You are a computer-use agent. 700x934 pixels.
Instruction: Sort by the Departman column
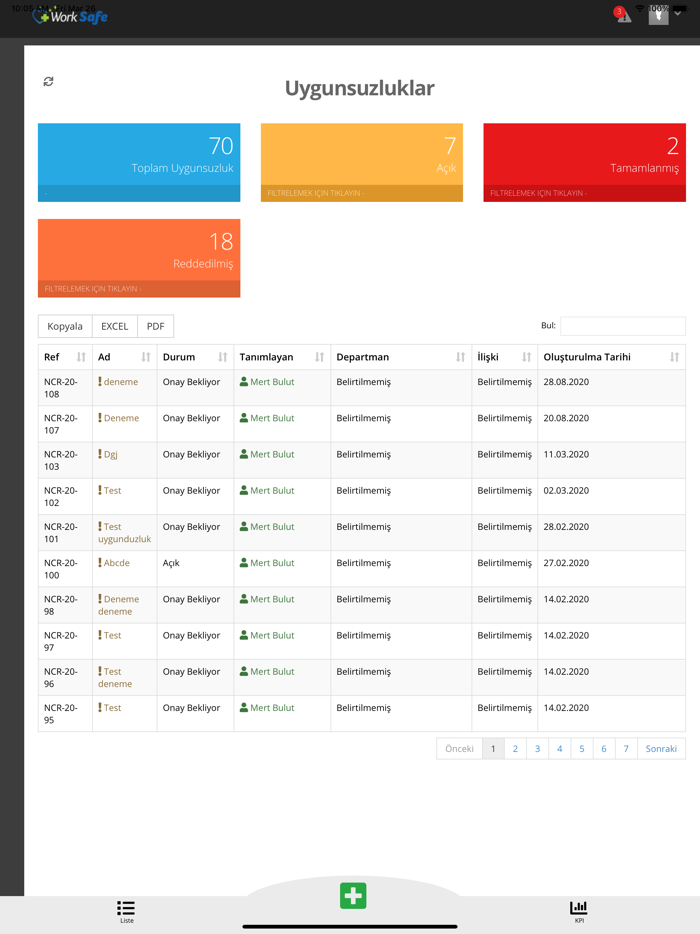click(x=401, y=357)
